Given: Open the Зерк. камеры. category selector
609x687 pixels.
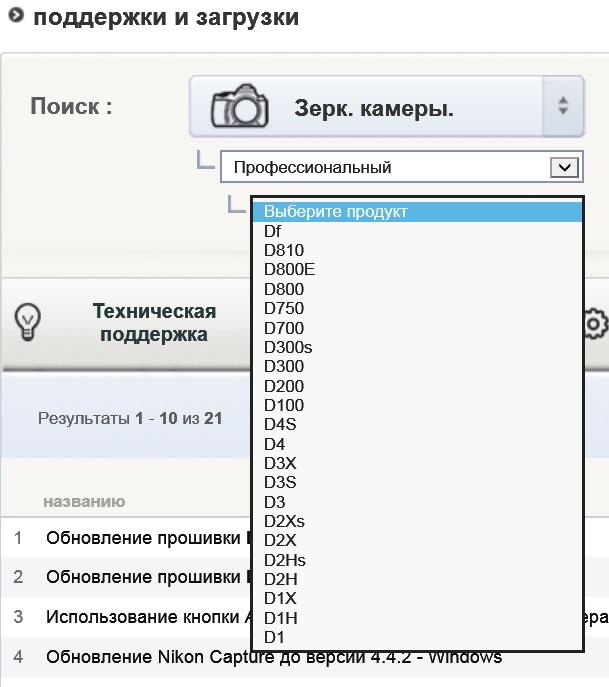Looking at the screenshot, I should click(386, 106).
